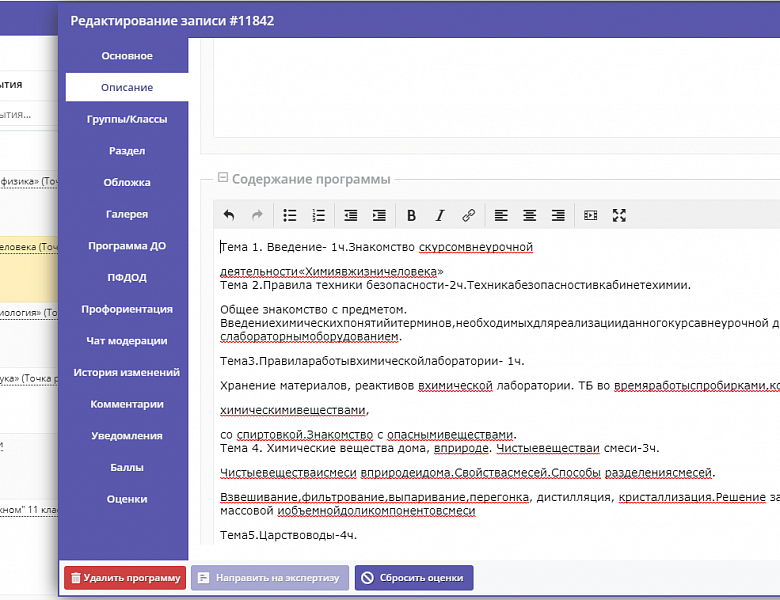
Task: Open the Основное tab
Action: (127, 56)
